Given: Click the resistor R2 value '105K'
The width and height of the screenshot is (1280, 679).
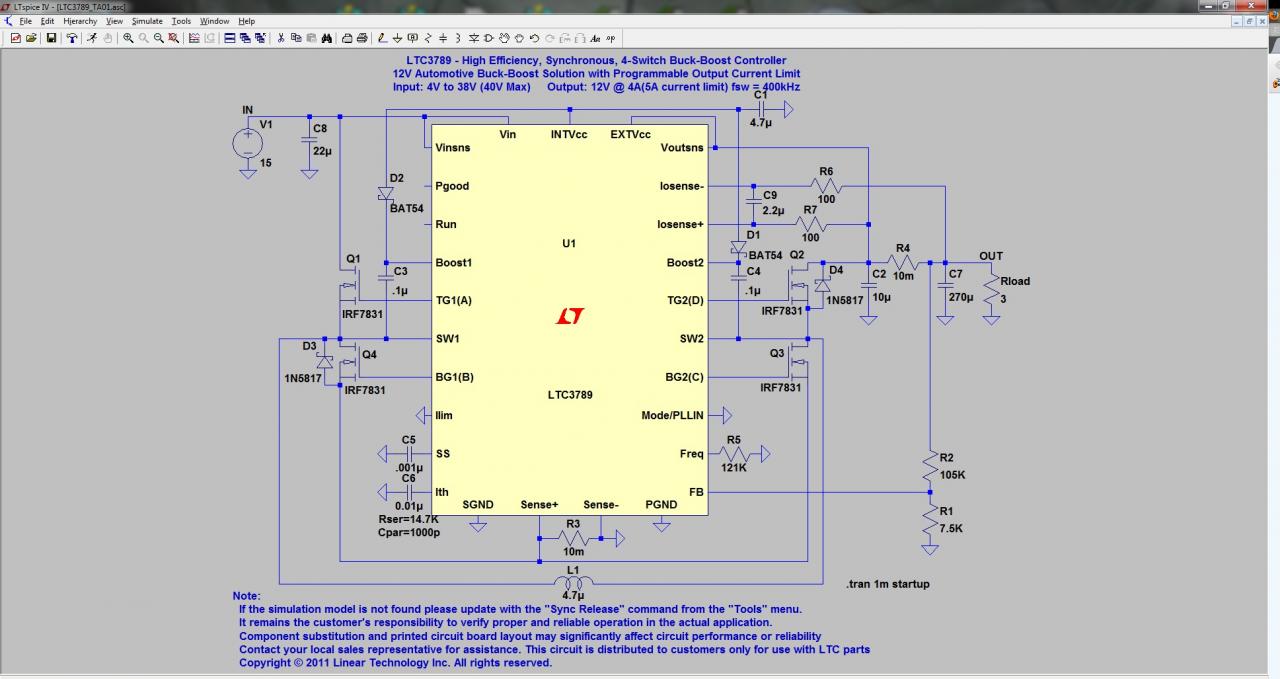Looking at the screenshot, I should pyautogui.click(x=953, y=475).
